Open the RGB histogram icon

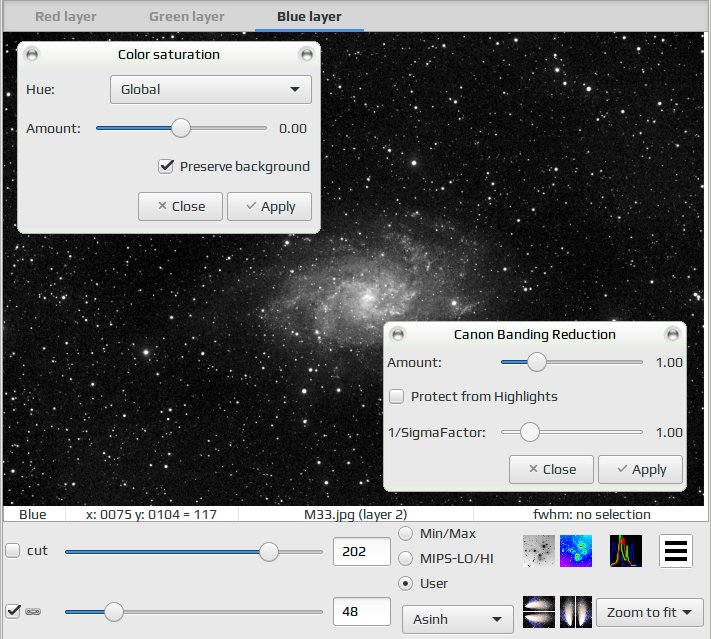(626, 551)
